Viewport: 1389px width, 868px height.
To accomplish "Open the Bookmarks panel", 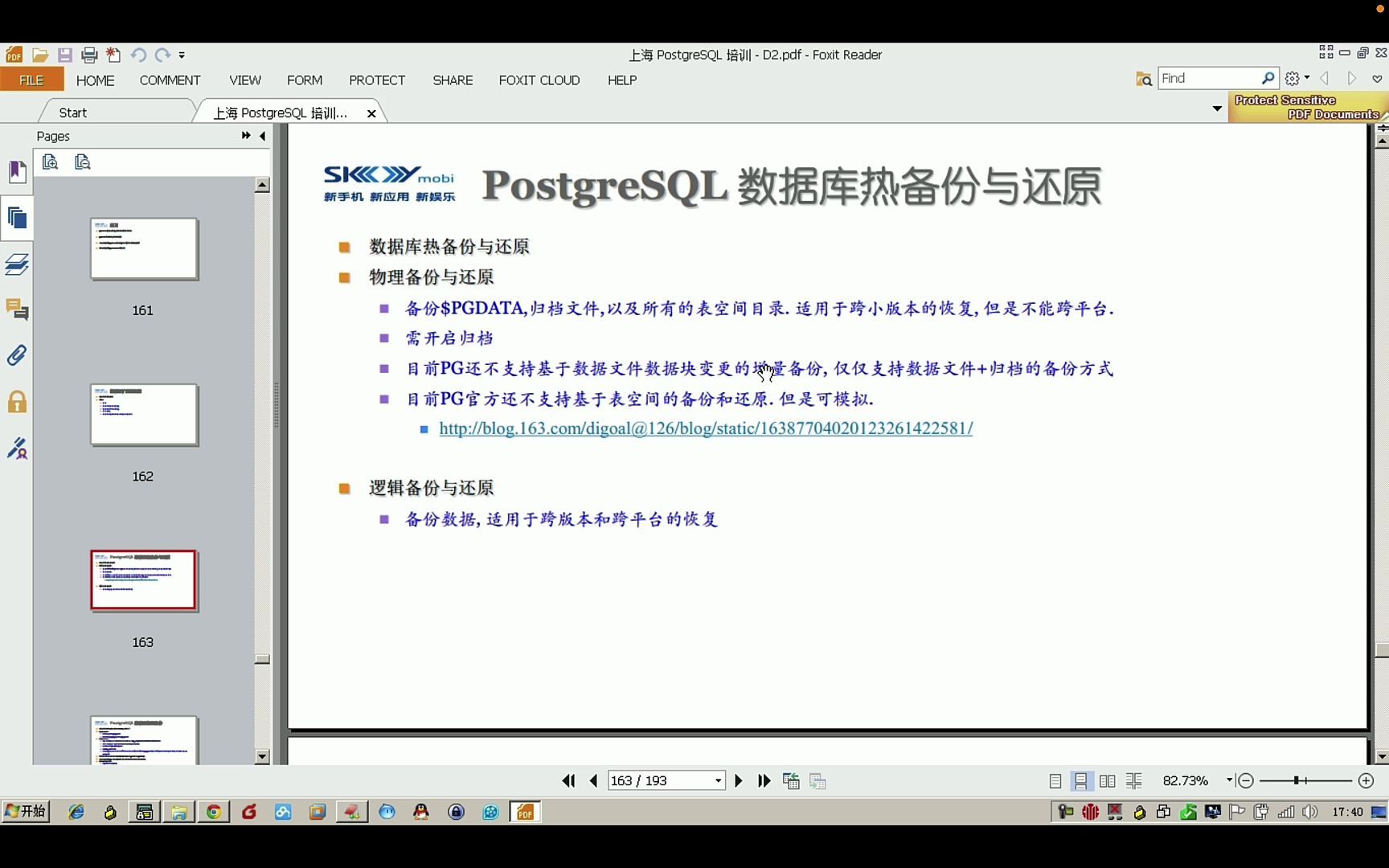I will [x=18, y=171].
